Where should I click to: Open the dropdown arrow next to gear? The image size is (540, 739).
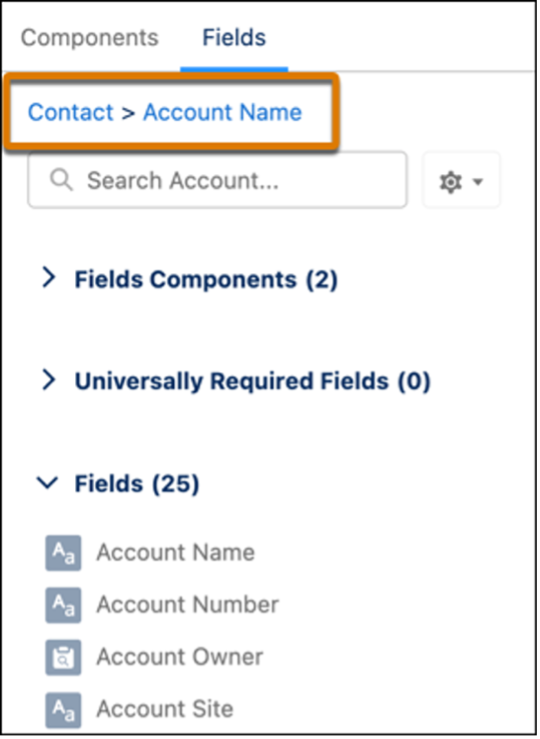tap(478, 182)
